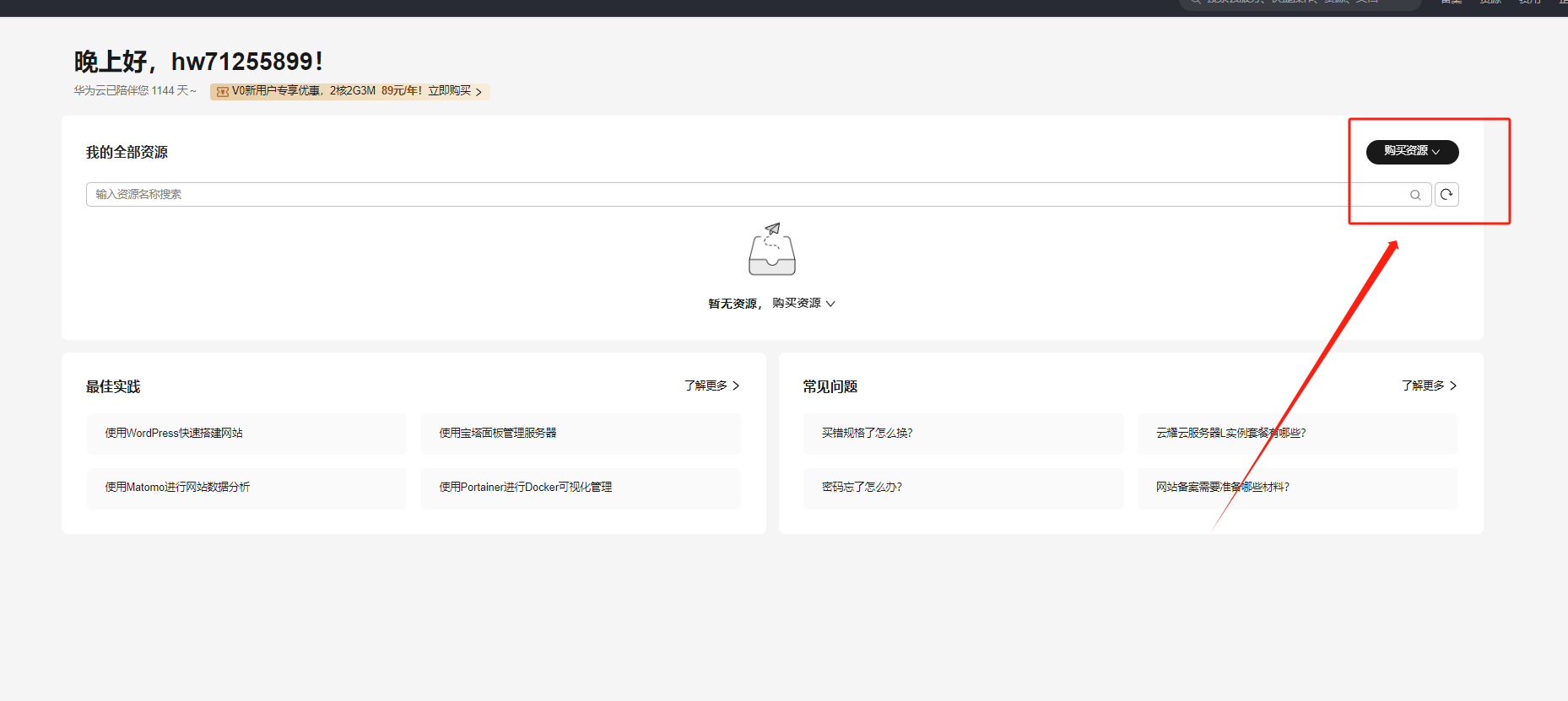Viewport: 1568px width, 701px height.
Task: Open the black 购买资源 dropdown button
Action: pyautogui.click(x=1412, y=152)
